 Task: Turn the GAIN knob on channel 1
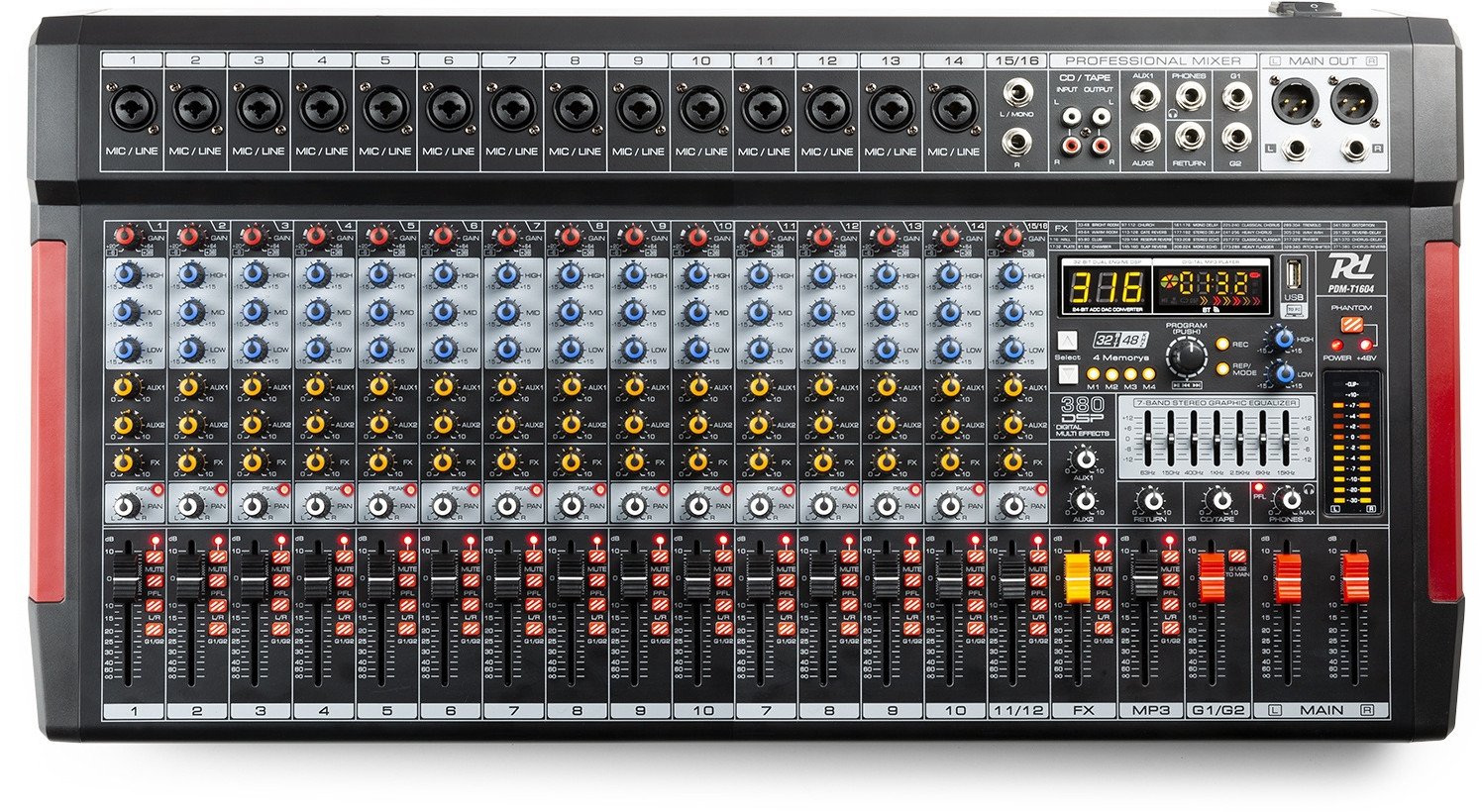(126, 236)
